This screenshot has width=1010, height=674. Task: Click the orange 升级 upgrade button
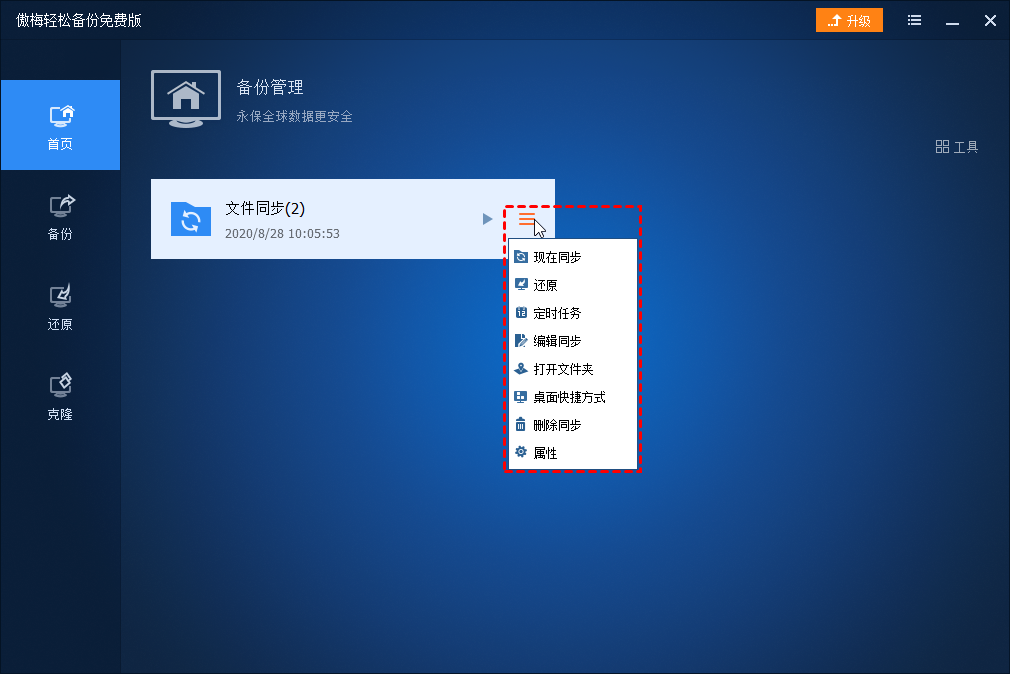(849, 21)
